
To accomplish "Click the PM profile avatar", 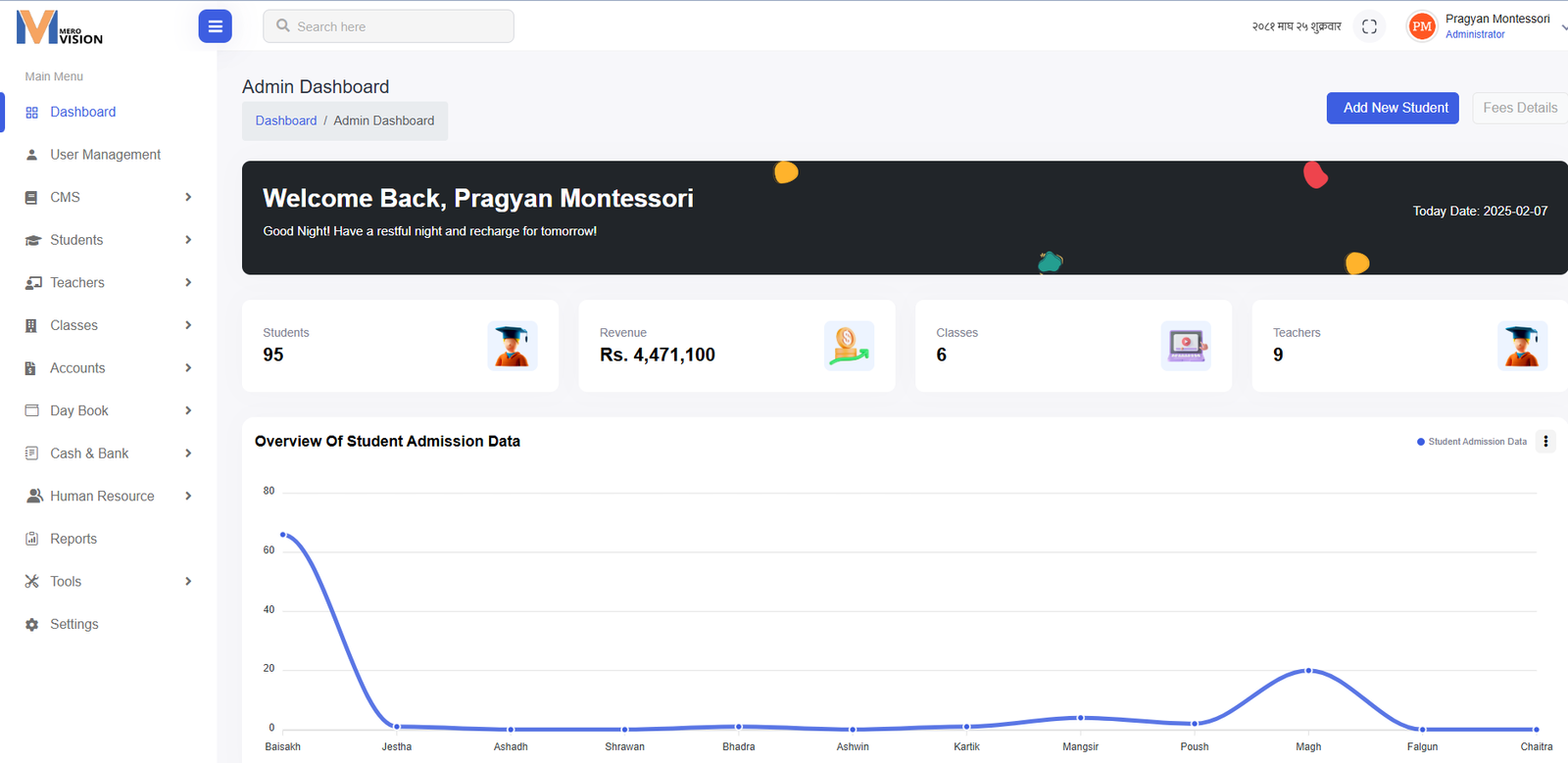I will click(1421, 26).
